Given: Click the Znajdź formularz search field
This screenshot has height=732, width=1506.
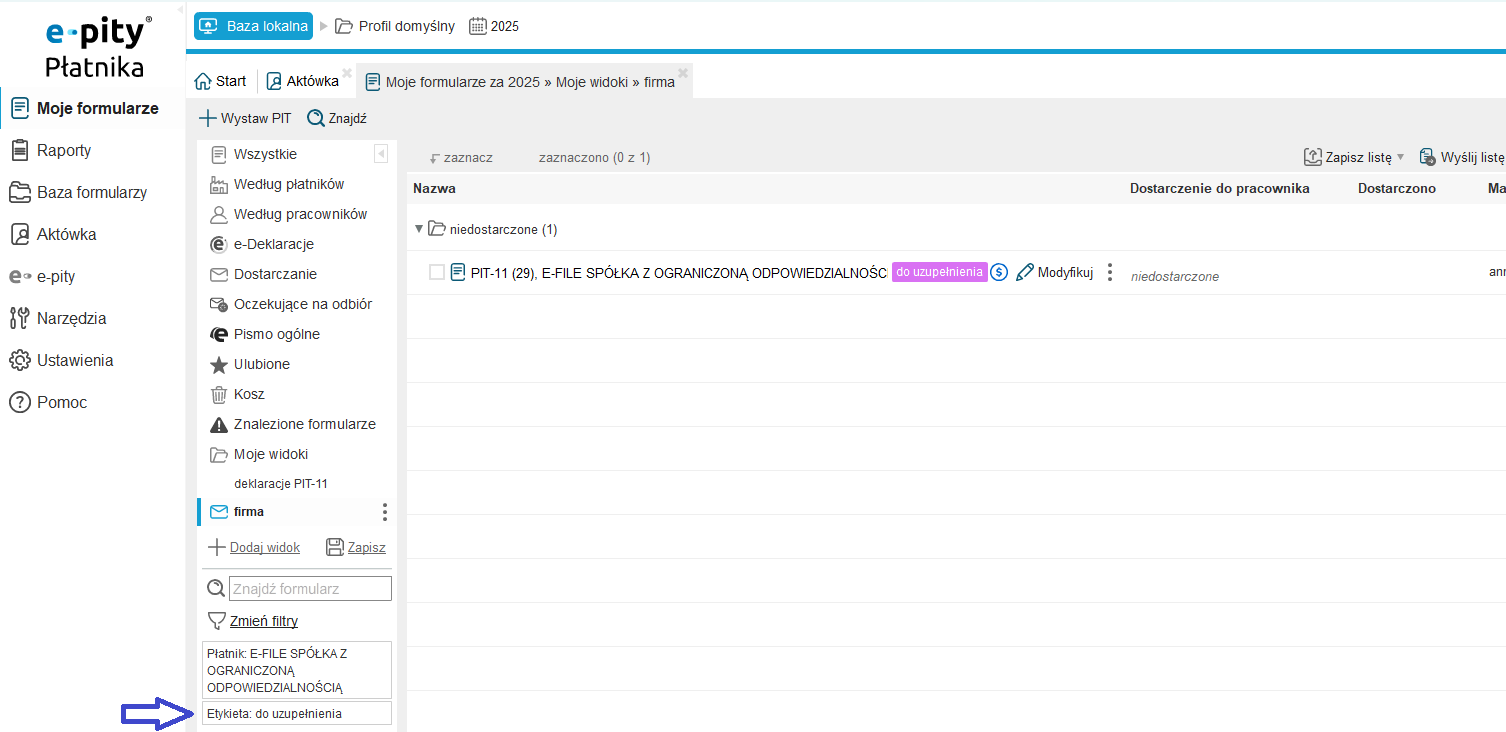Looking at the screenshot, I should pos(310,588).
